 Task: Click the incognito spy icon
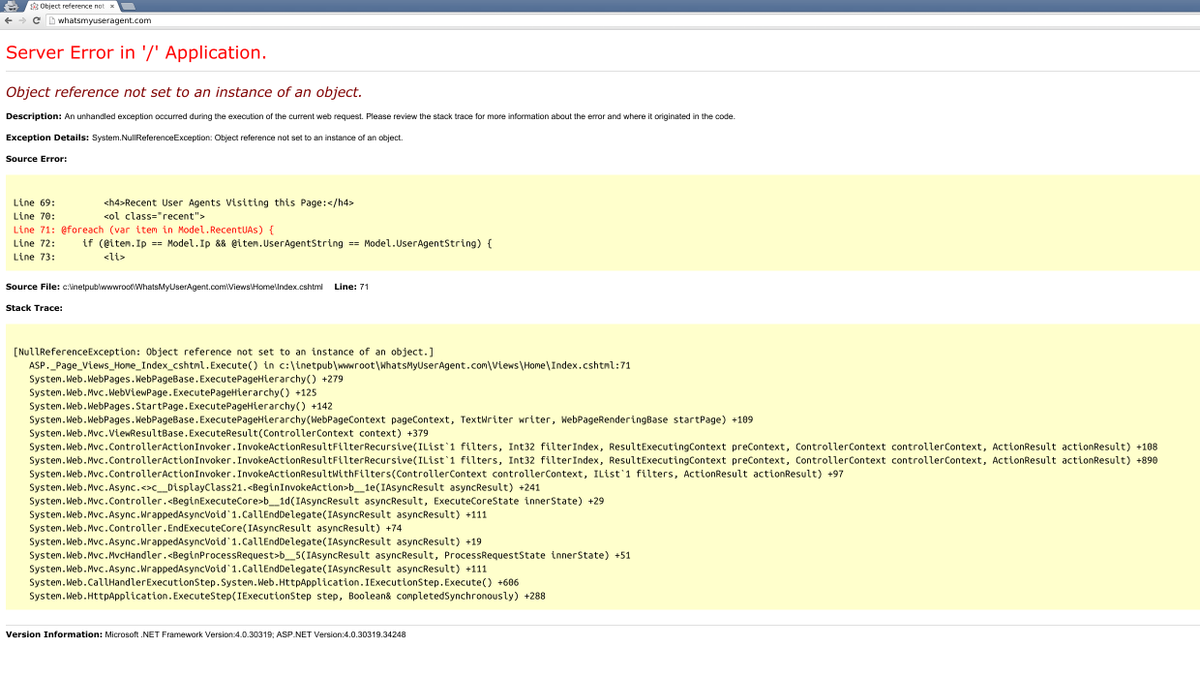pos(10,6)
